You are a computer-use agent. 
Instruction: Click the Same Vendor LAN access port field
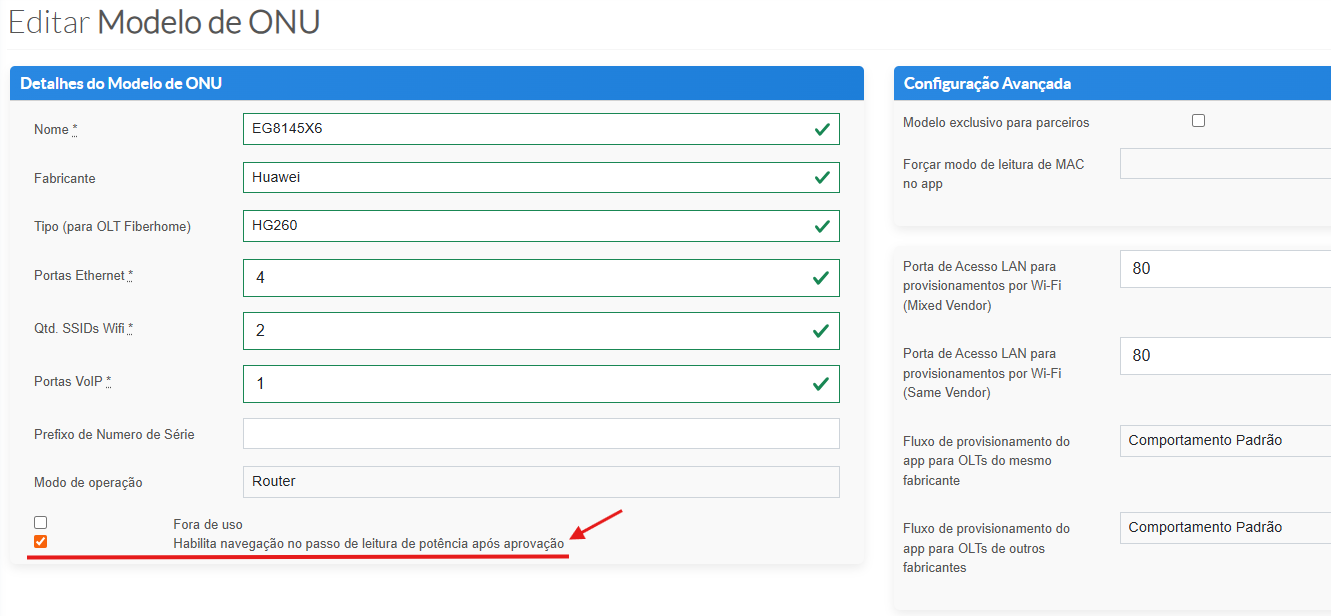[x=1225, y=355]
